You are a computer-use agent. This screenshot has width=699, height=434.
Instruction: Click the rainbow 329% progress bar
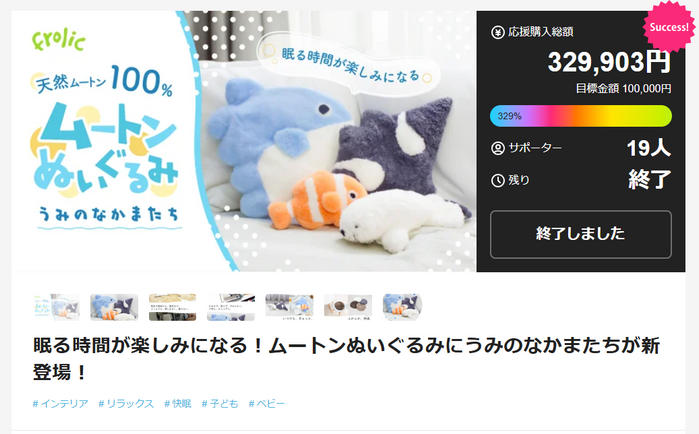pos(580,116)
